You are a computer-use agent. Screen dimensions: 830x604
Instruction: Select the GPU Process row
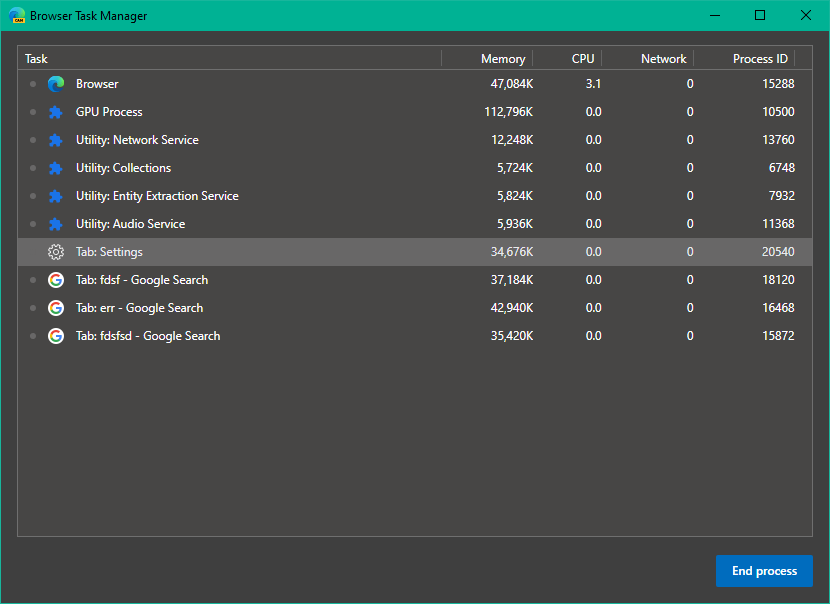point(415,112)
